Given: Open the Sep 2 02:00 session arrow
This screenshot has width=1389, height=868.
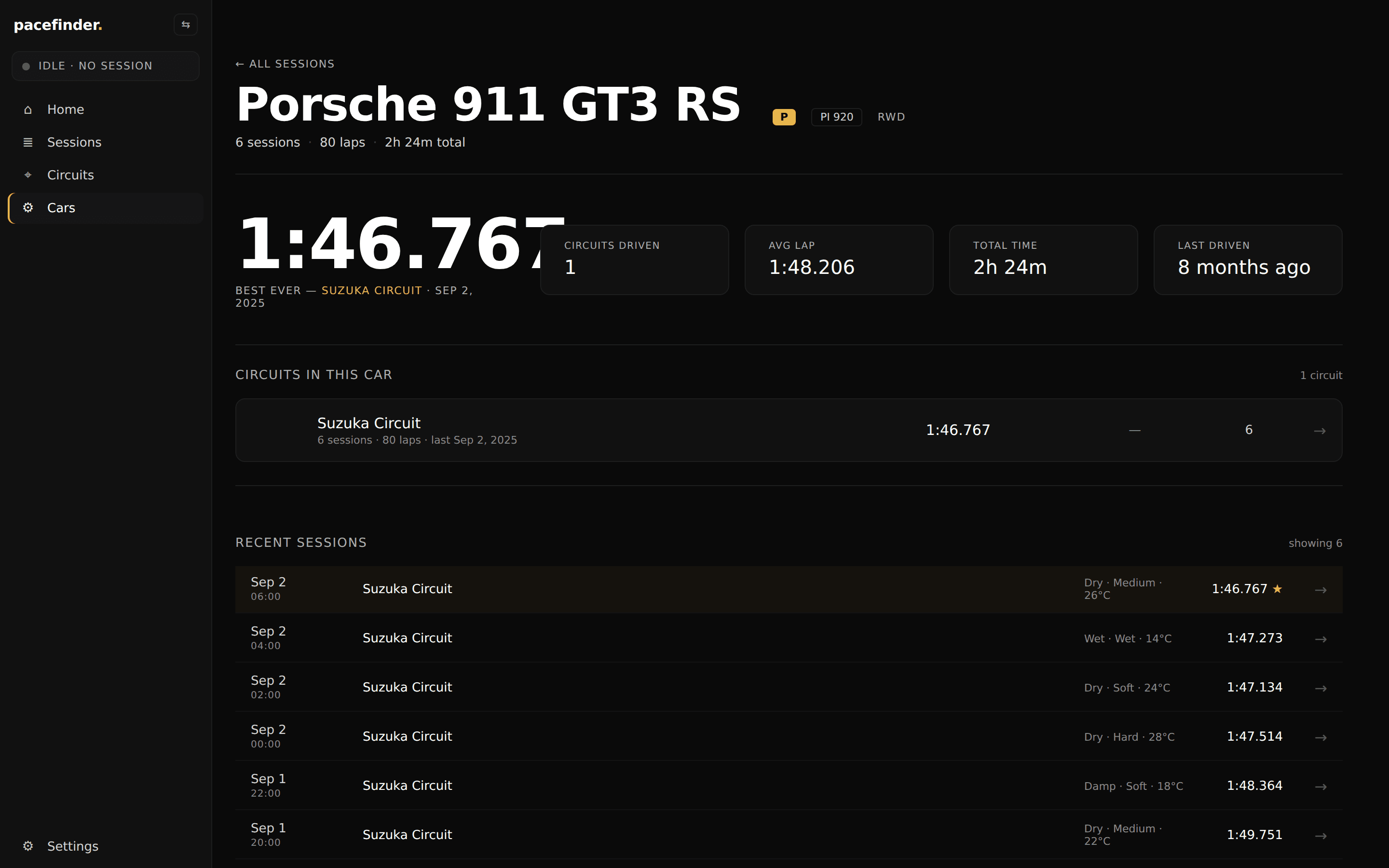Looking at the screenshot, I should coord(1321,688).
